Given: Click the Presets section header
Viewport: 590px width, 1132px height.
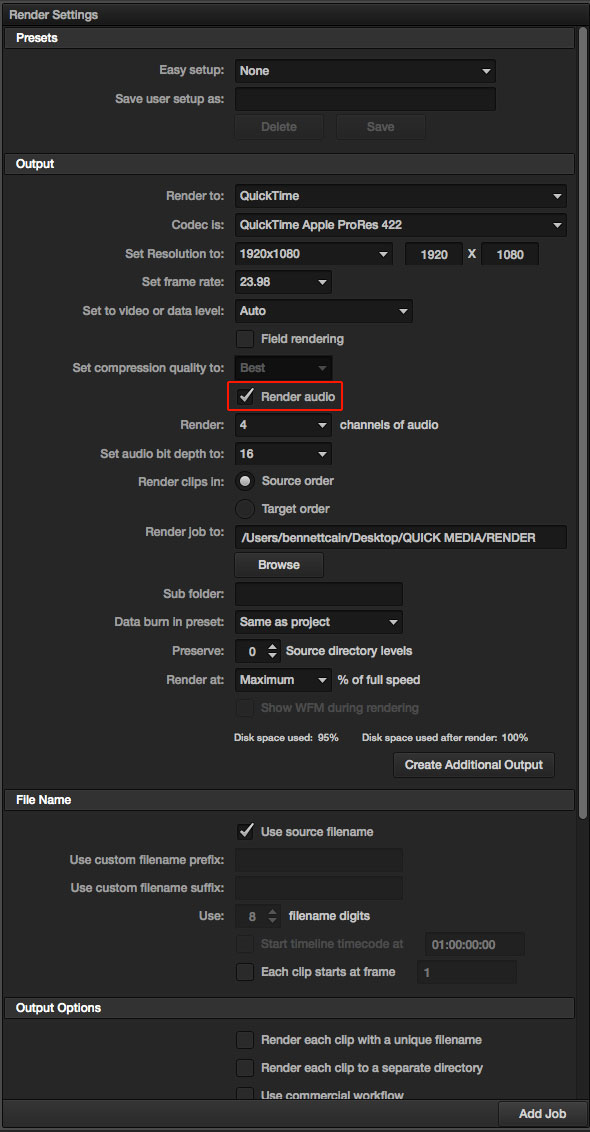Looking at the screenshot, I should pos(289,38).
